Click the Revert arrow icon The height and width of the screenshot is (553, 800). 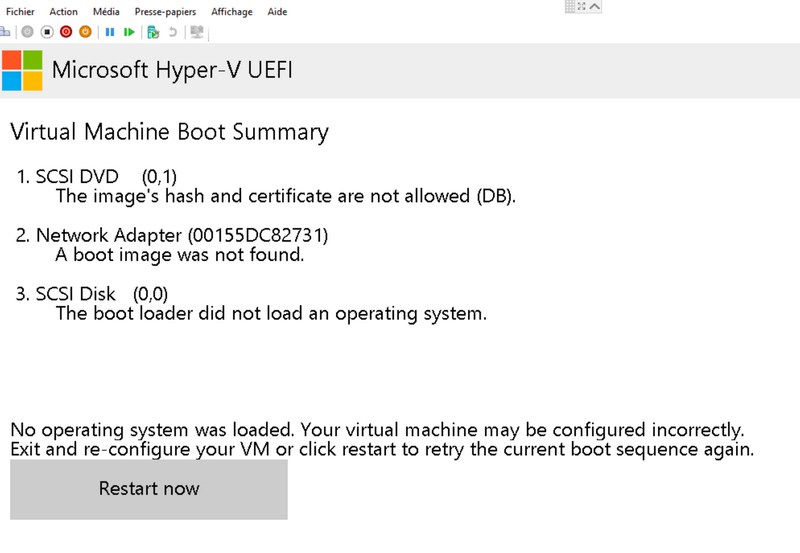(173, 32)
